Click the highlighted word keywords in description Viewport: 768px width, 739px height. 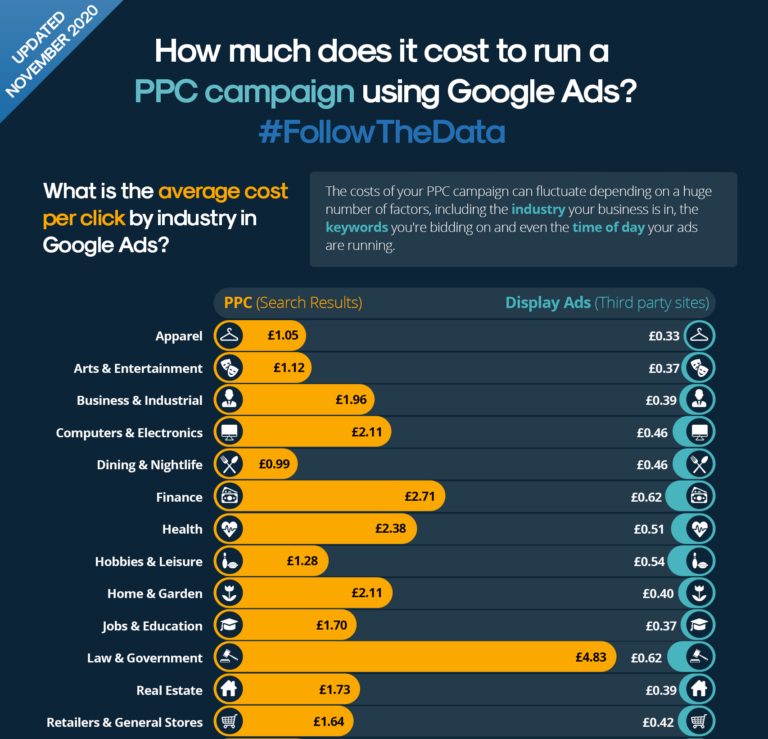point(357,227)
